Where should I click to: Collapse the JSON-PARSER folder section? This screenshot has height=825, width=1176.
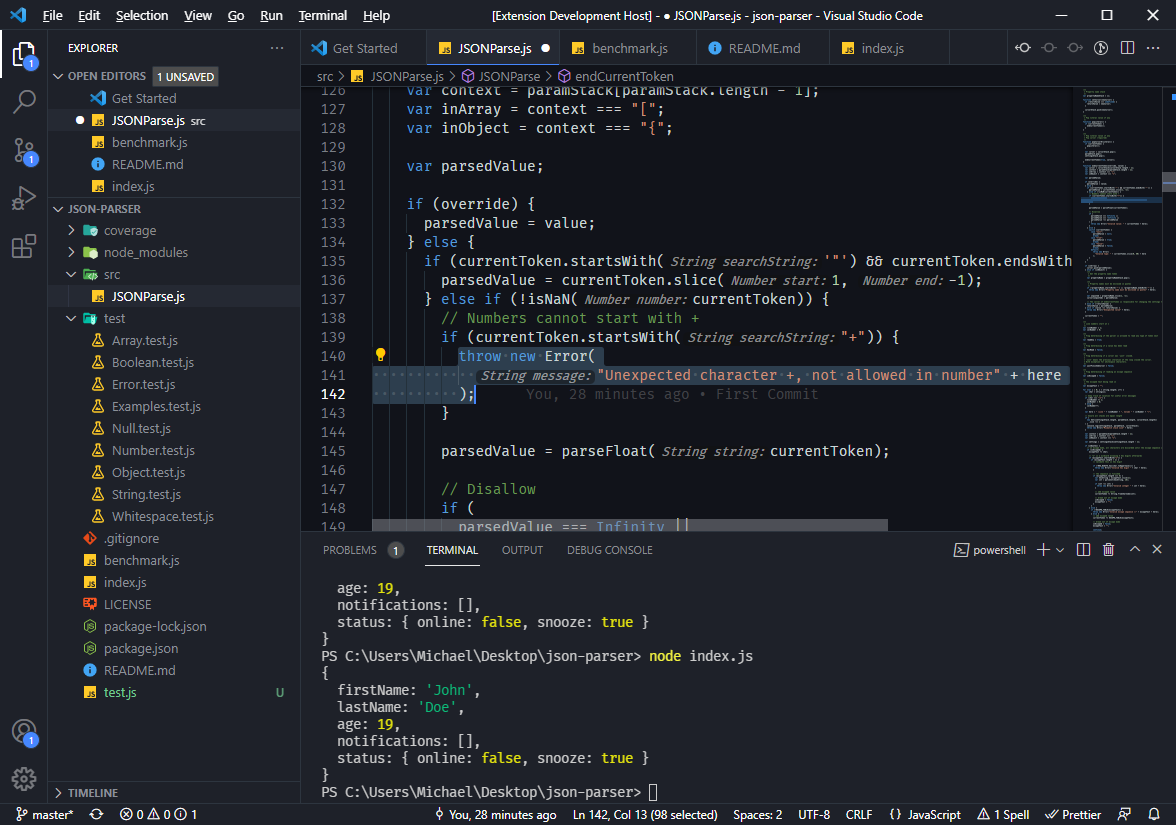pyautogui.click(x=58, y=209)
